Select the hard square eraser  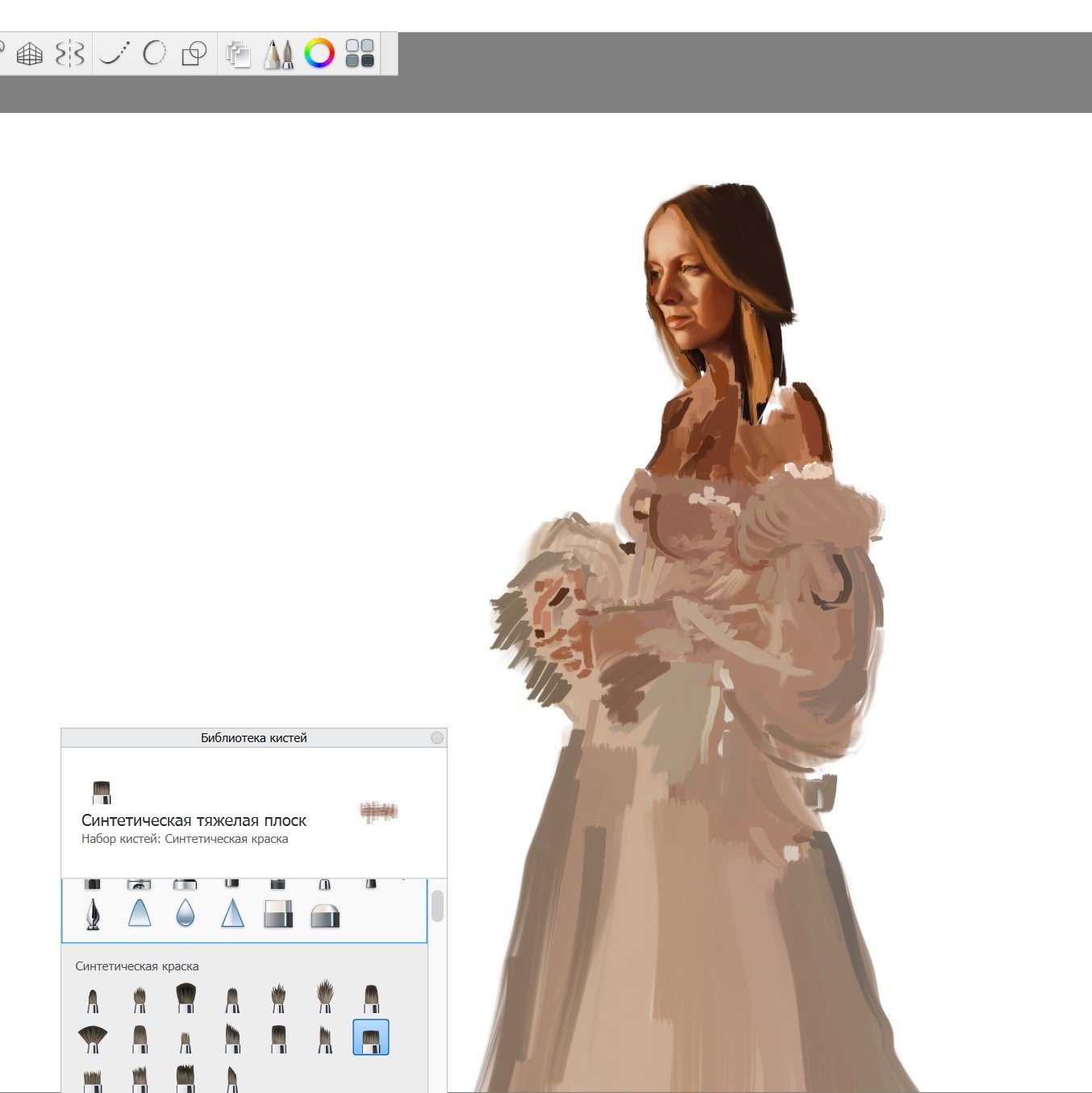(278, 914)
